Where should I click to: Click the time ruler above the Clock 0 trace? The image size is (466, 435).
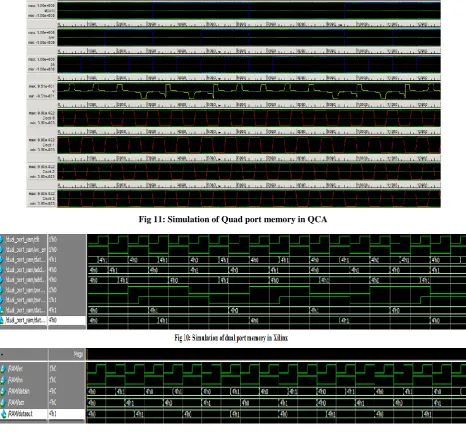pos(249,105)
